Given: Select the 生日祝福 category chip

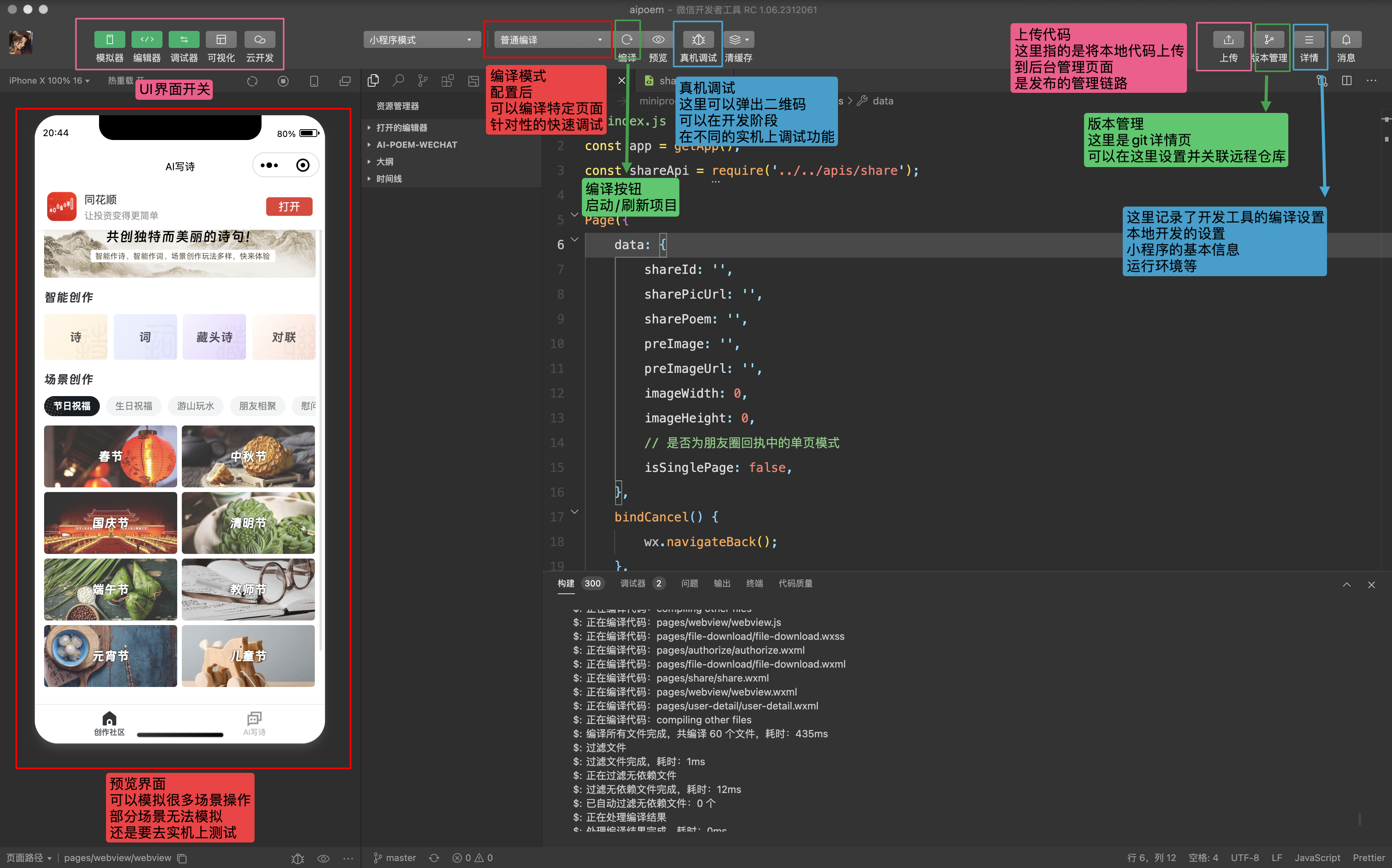Looking at the screenshot, I should (134, 406).
